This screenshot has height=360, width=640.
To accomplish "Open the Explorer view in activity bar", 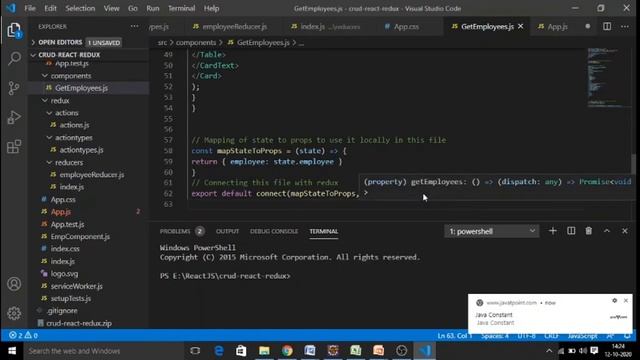I will (14, 30).
